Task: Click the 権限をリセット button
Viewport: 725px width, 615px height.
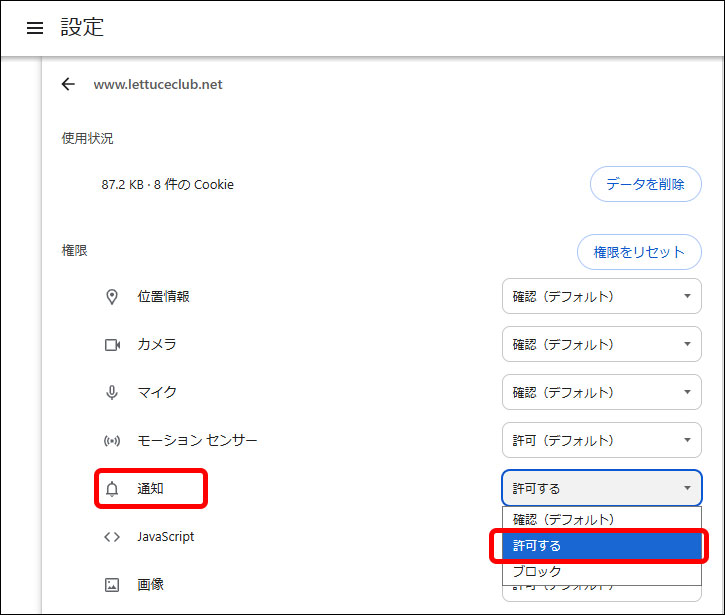Action: tap(639, 252)
